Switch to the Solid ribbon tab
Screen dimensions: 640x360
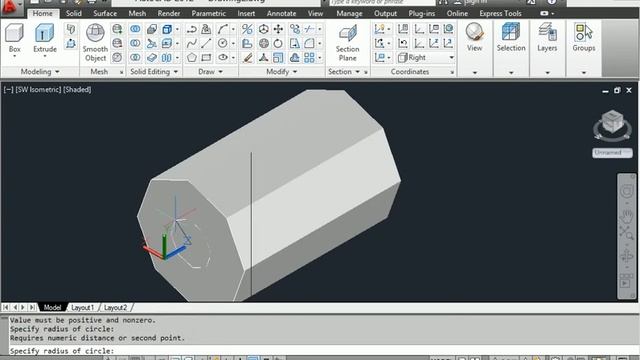[73, 13]
